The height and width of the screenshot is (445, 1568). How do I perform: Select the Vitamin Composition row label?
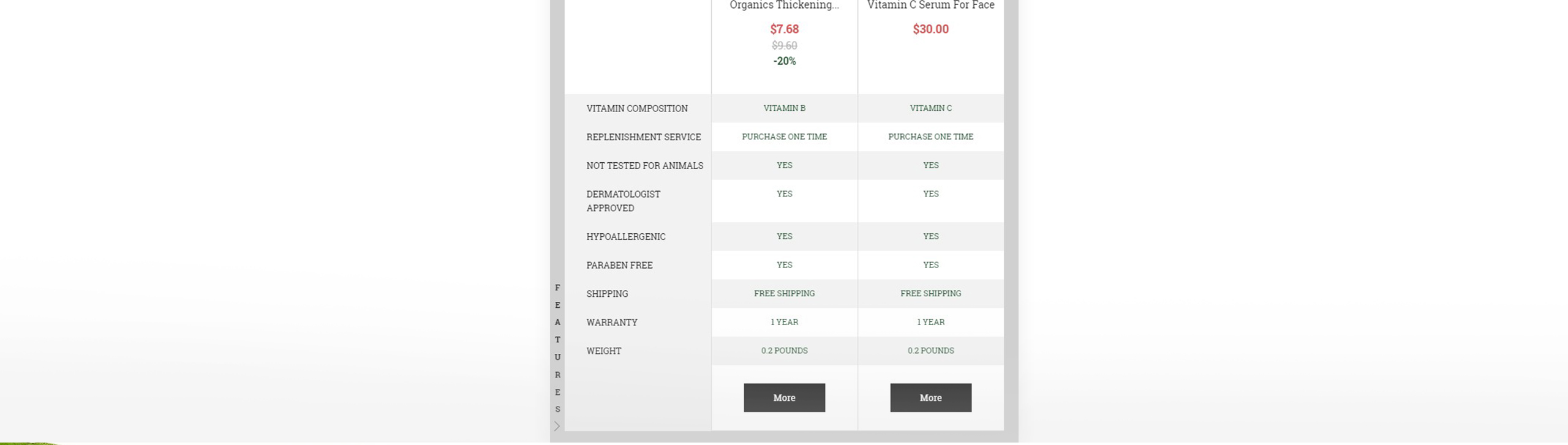pyautogui.click(x=637, y=108)
